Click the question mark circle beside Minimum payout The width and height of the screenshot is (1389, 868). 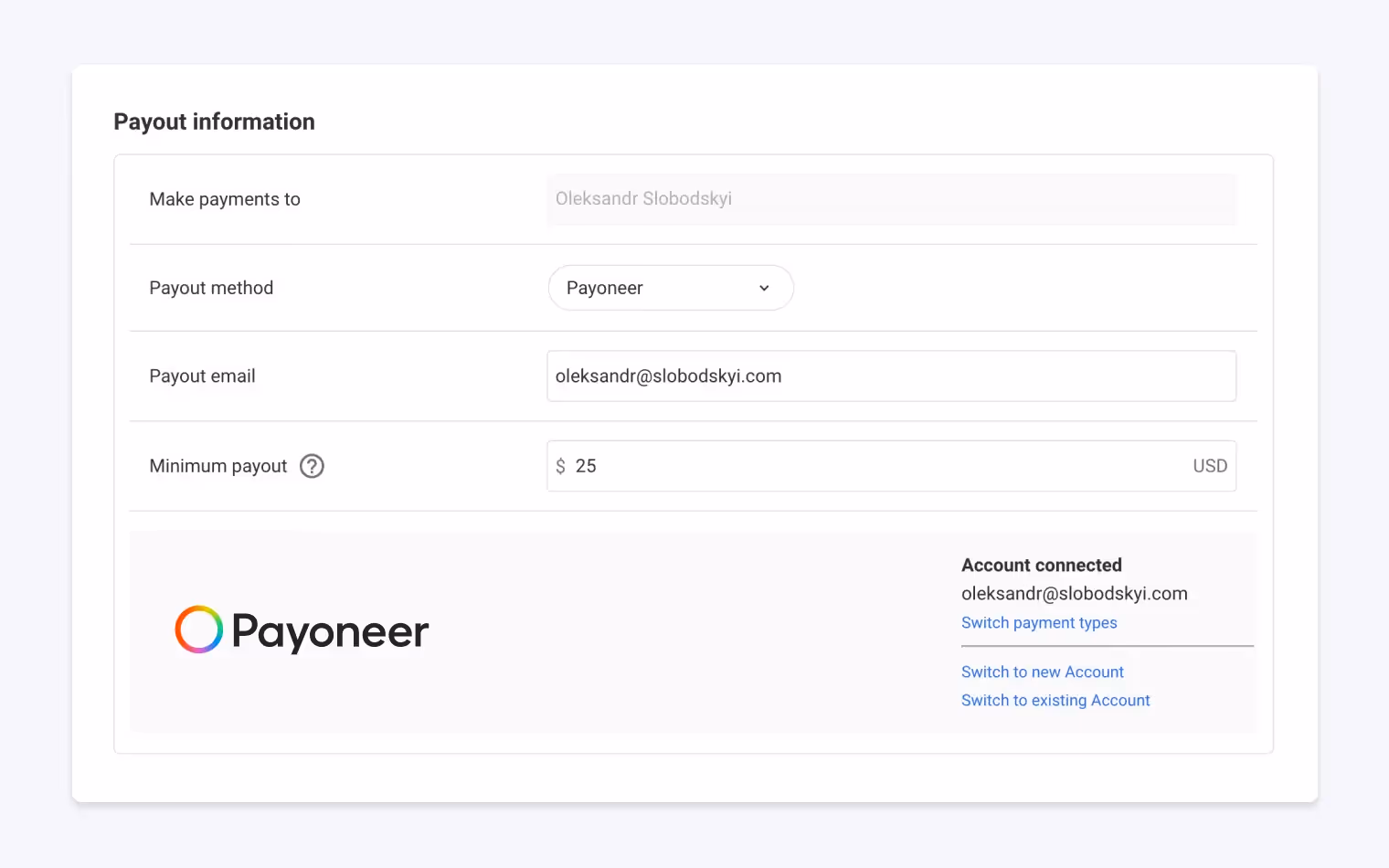311,466
